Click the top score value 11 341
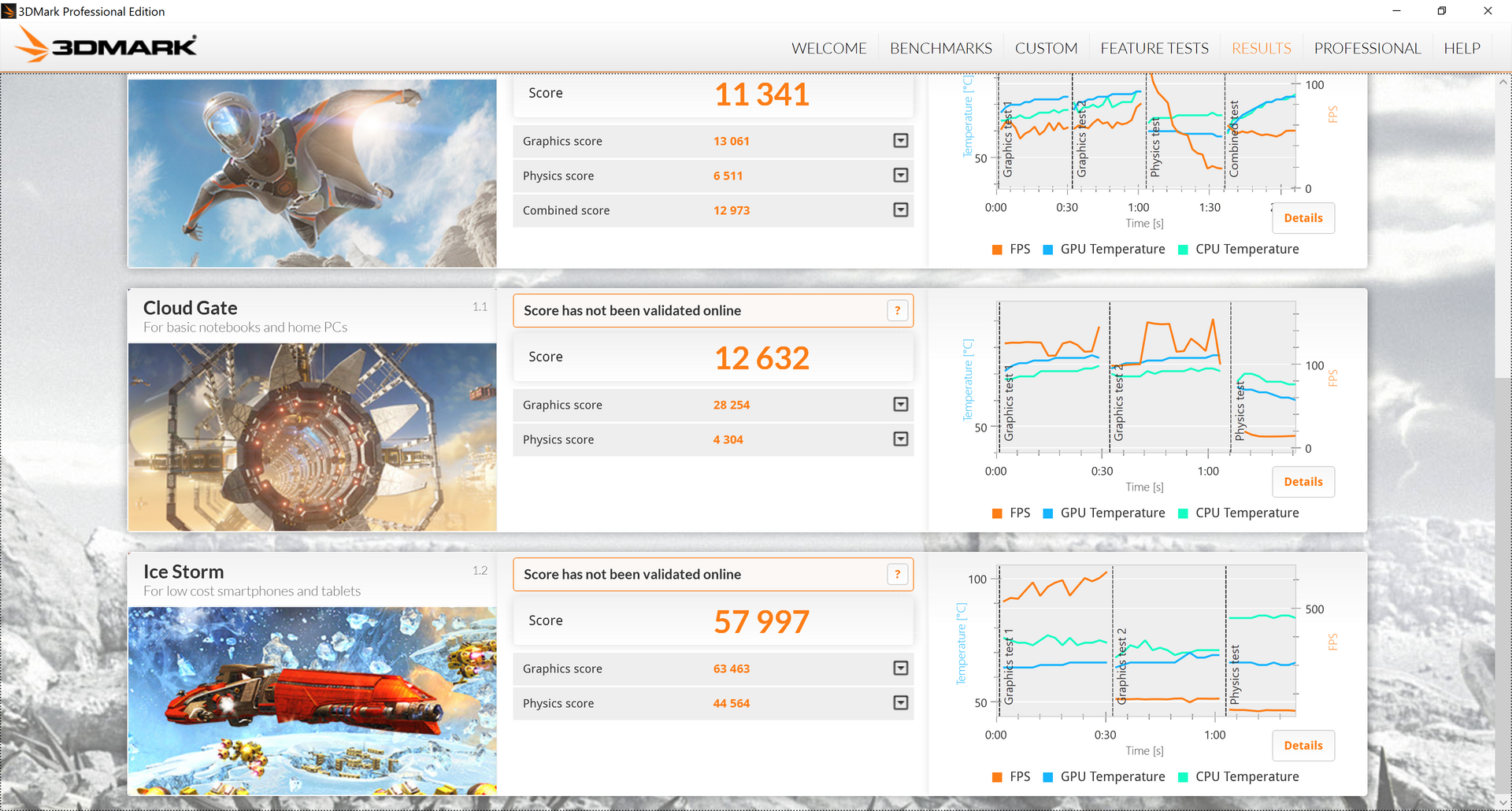Image resolution: width=1512 pixels, height=811 pixels. 762,94
